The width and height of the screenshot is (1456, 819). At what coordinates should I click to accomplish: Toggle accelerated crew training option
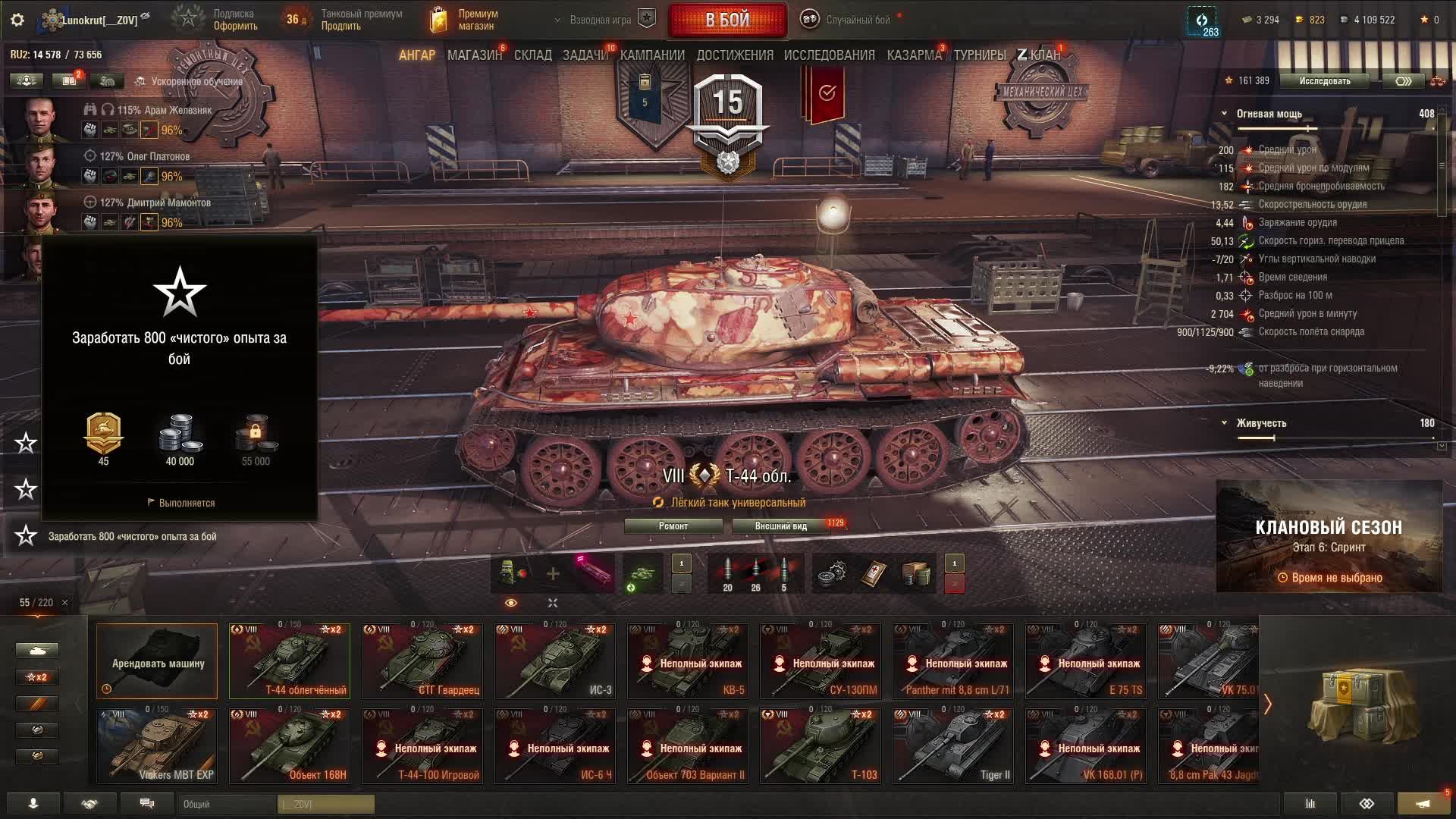(188, 81)
